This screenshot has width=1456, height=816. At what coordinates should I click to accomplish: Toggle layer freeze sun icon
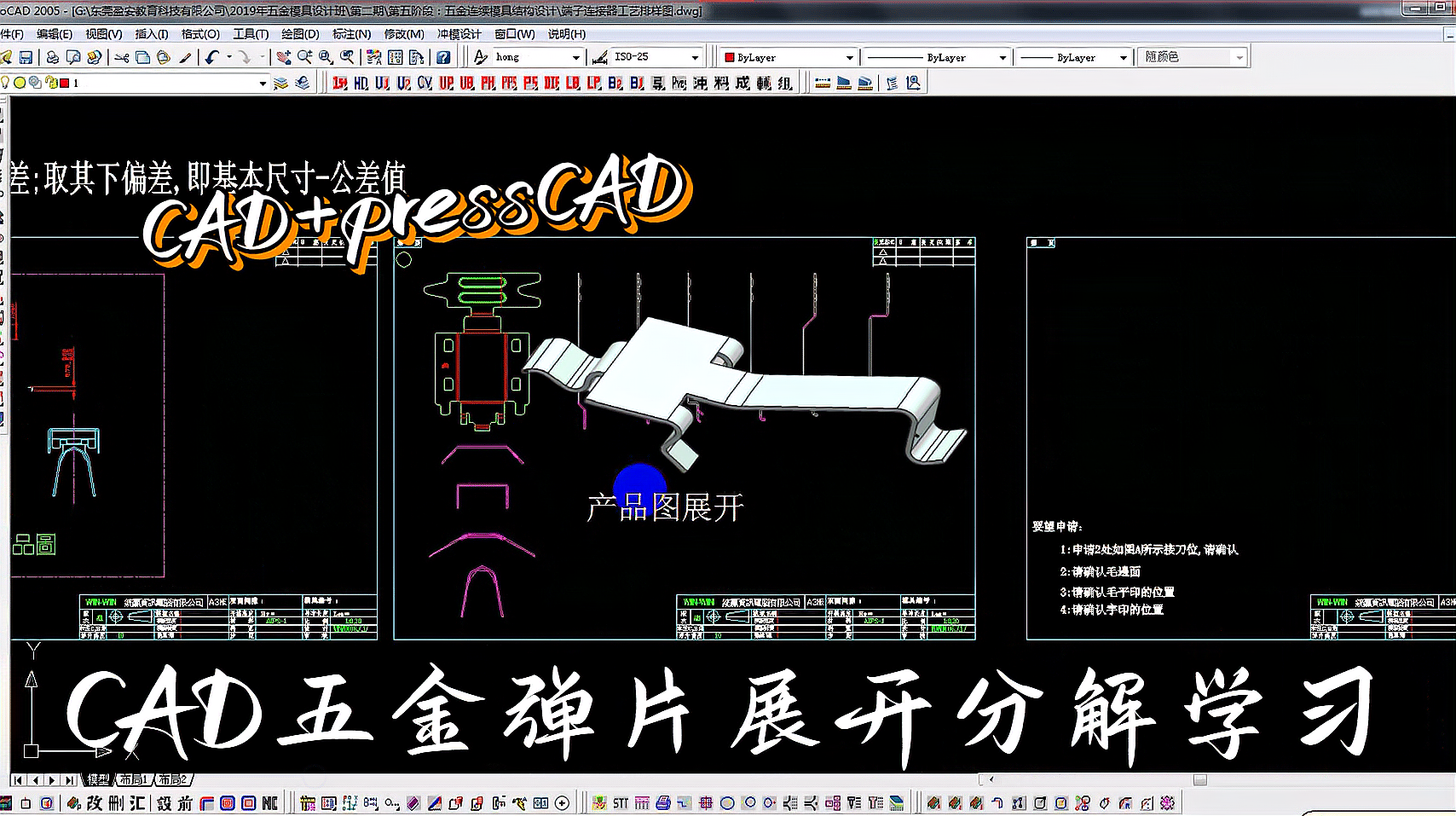20,83
